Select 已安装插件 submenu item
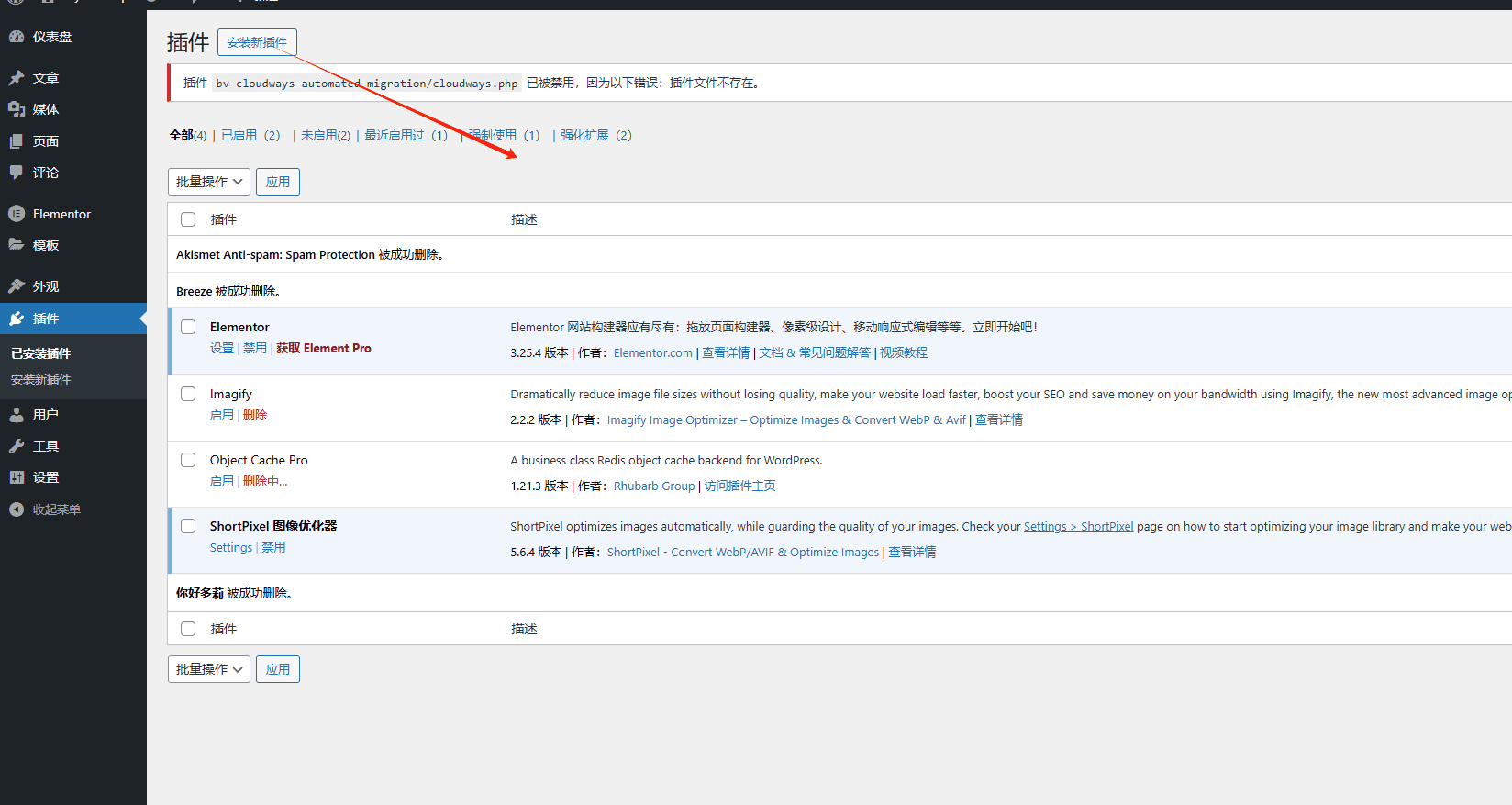Viewport: 1512px width, 805px height. 40,353
